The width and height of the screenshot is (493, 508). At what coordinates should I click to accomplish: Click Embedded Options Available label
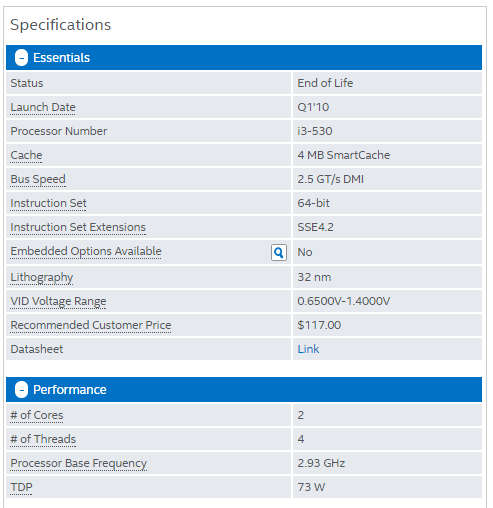click(86, 251)
